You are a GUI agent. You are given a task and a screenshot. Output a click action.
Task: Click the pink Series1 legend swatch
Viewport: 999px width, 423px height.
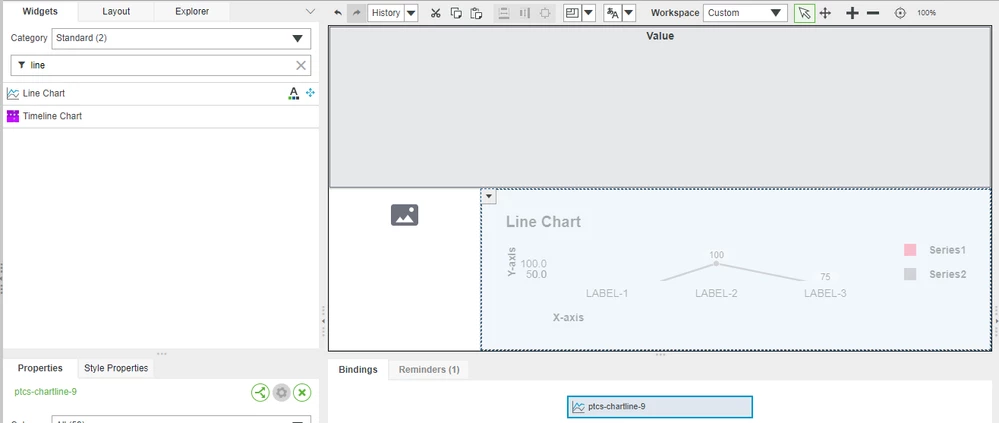point(910,250)
